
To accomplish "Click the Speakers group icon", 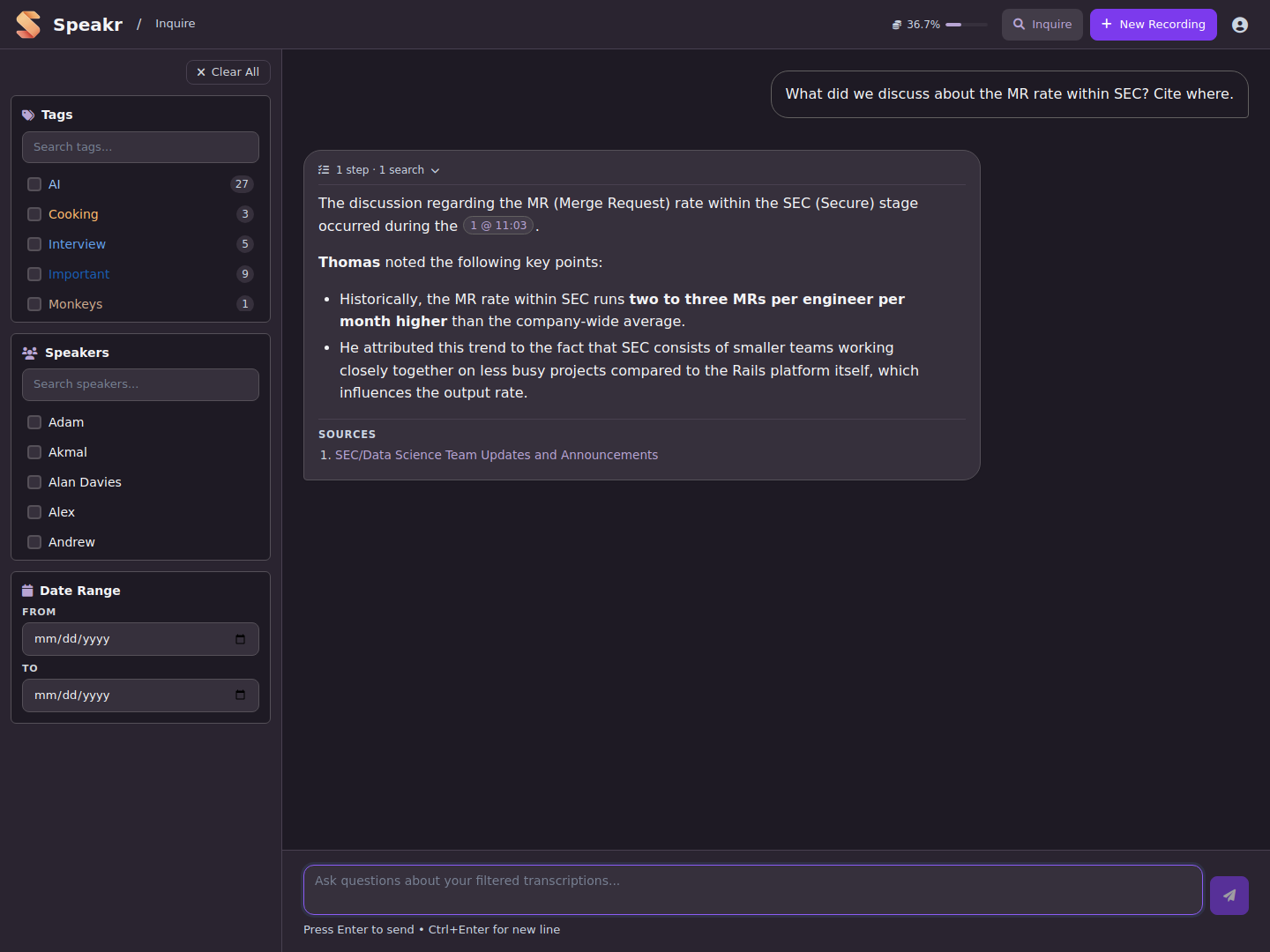I will pos(30,353).
